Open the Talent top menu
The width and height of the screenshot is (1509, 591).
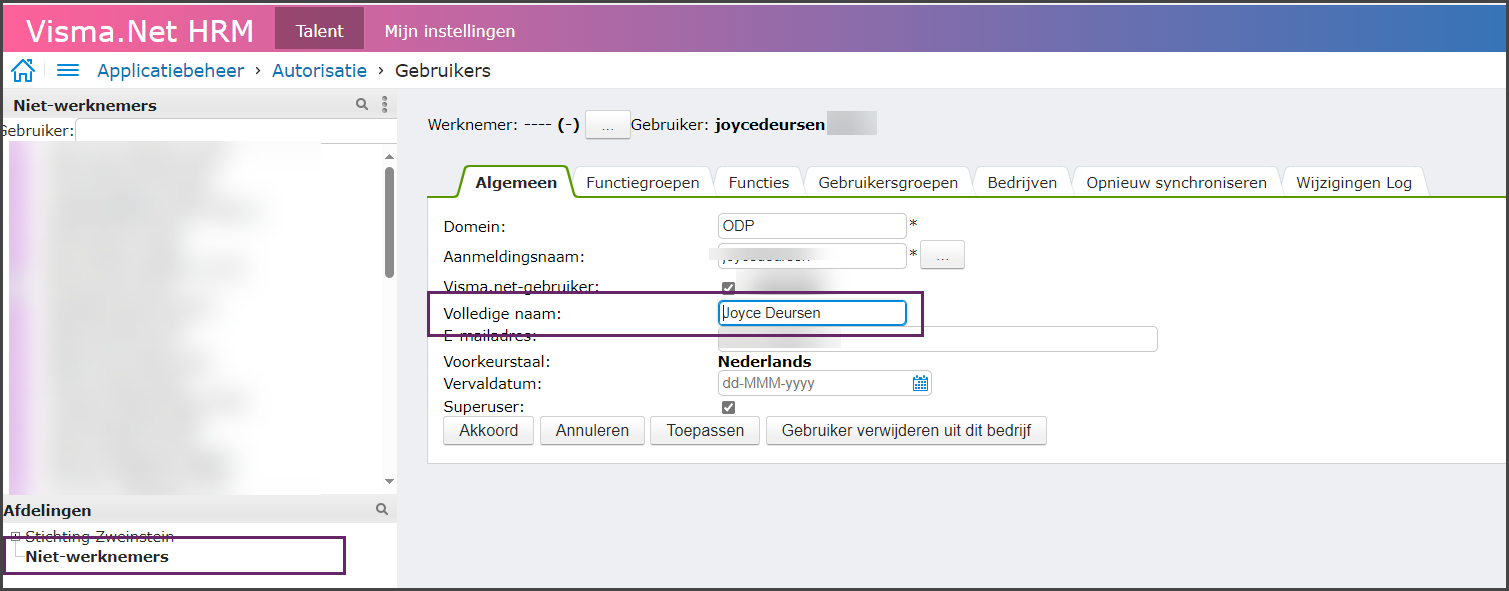[x=319, y=30]
